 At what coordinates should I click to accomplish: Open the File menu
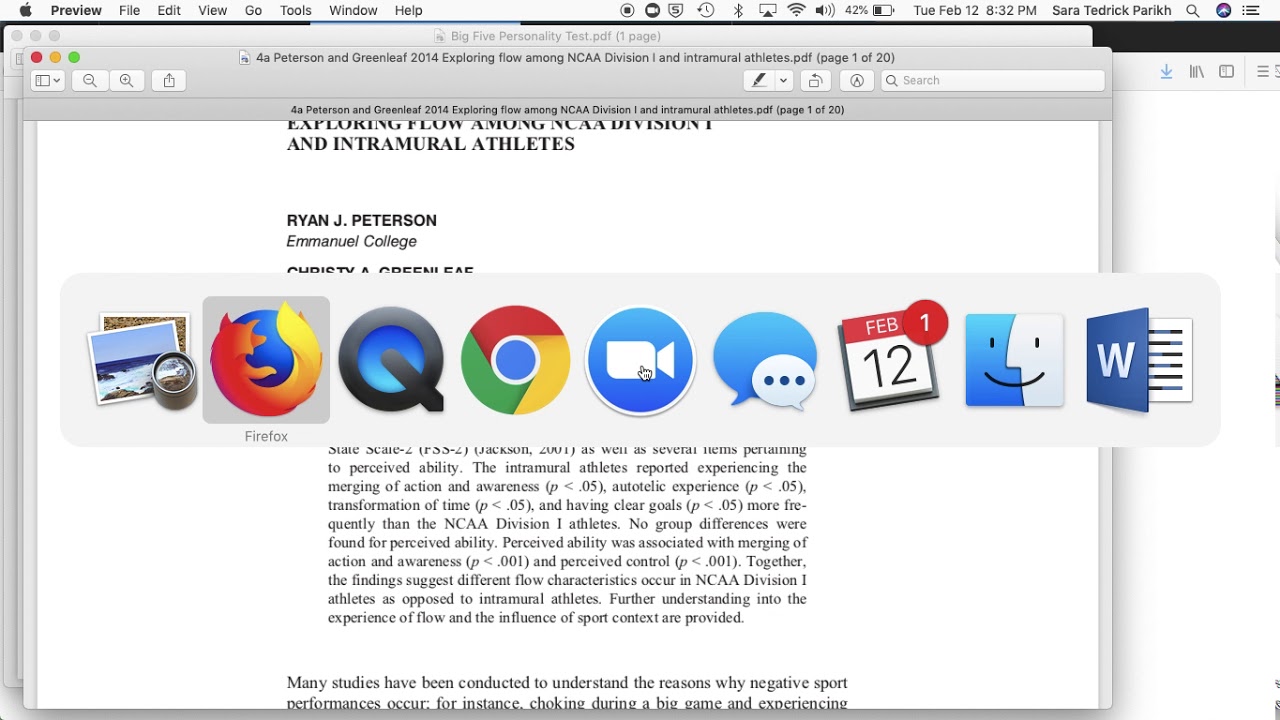(129, 10)
